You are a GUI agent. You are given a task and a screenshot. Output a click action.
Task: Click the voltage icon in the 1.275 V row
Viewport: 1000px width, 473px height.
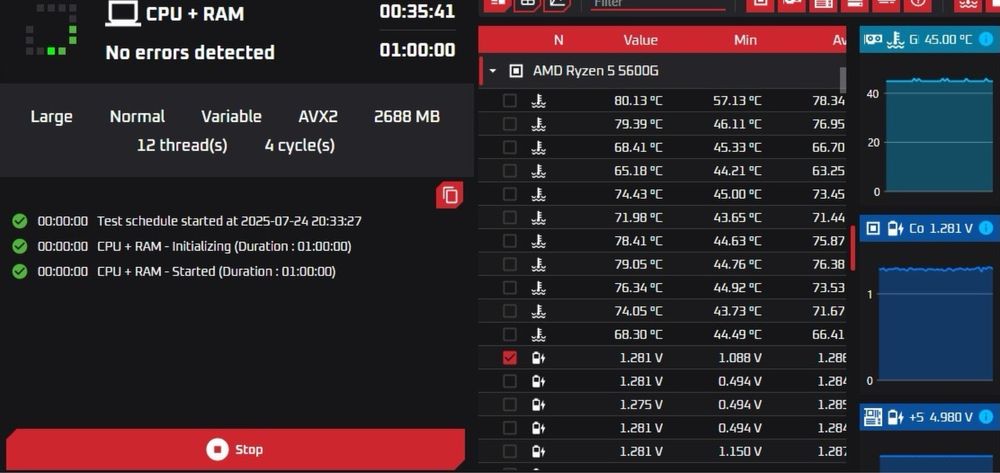(539, 404)
